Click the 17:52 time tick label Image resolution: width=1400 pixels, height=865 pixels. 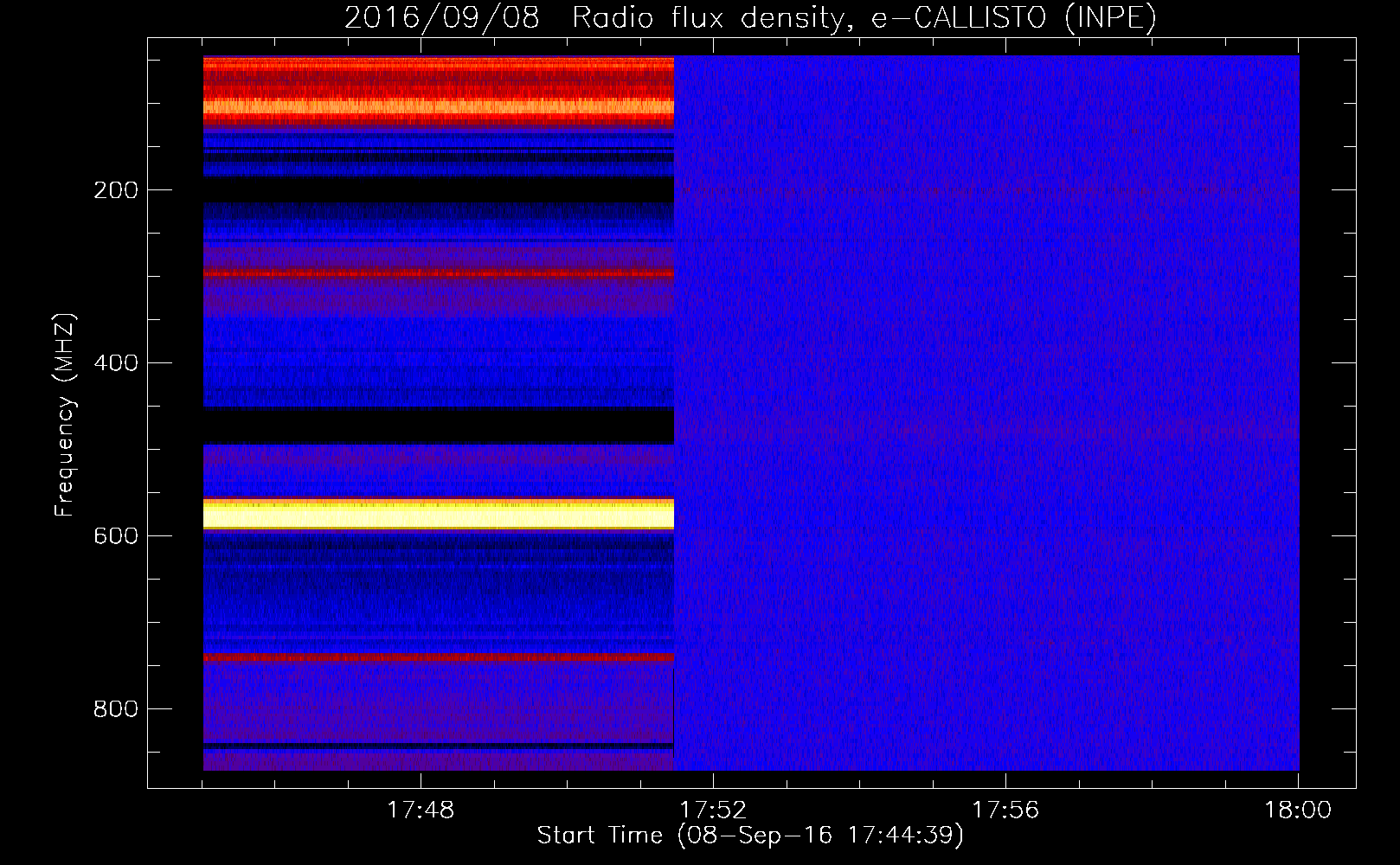(713, 811)
